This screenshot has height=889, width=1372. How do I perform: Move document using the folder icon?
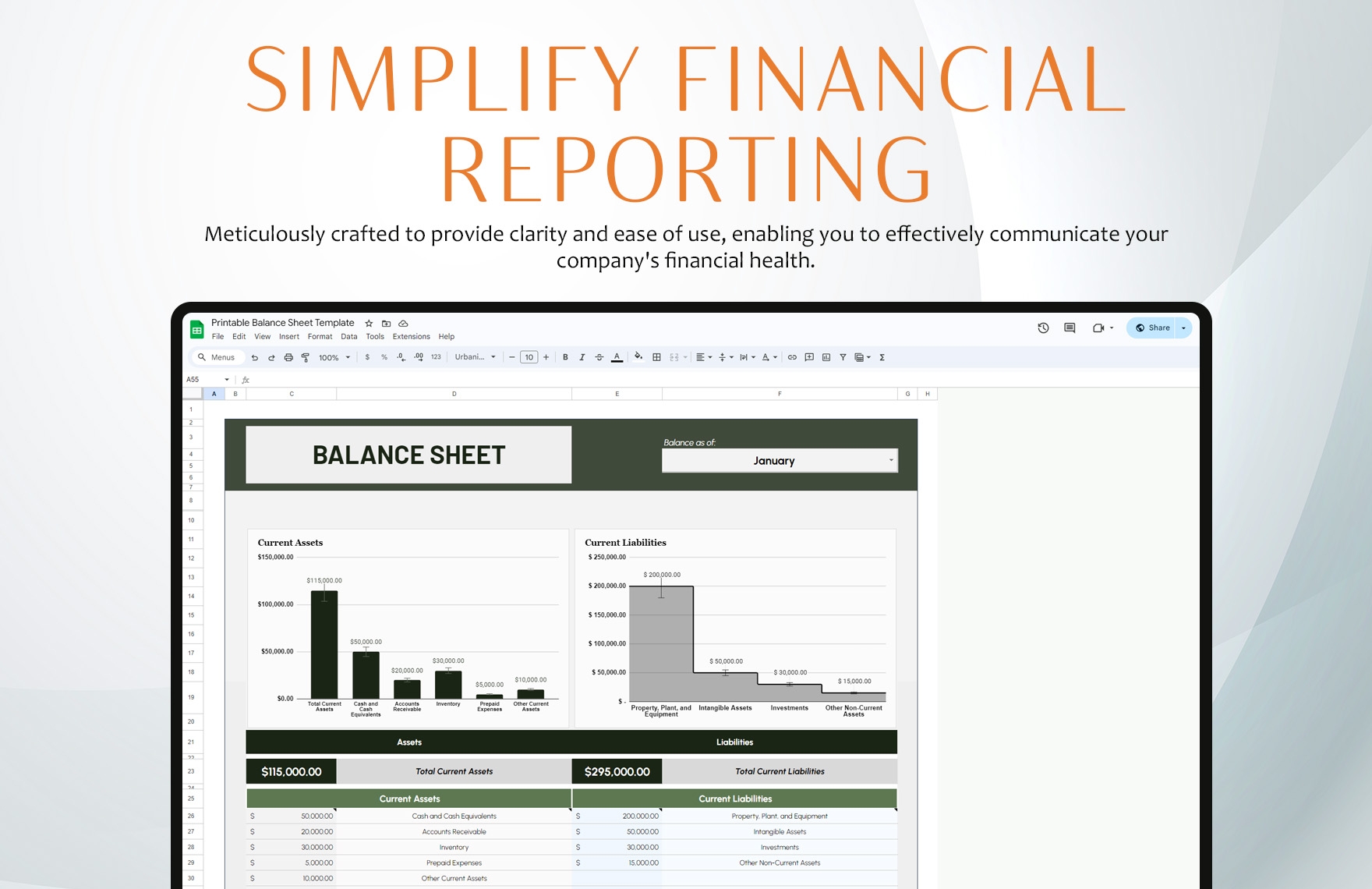(386, 323)
